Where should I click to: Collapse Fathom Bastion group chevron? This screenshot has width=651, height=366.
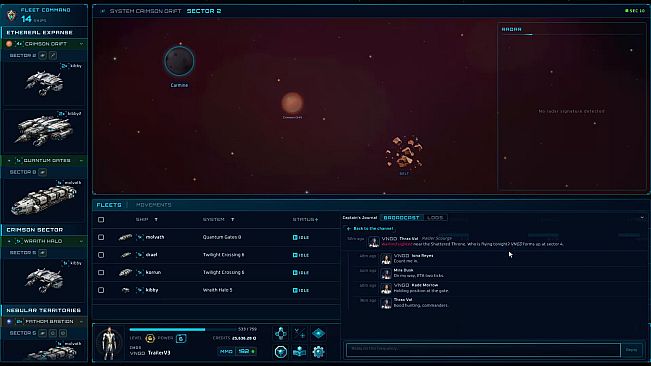(x=81, y=322)
